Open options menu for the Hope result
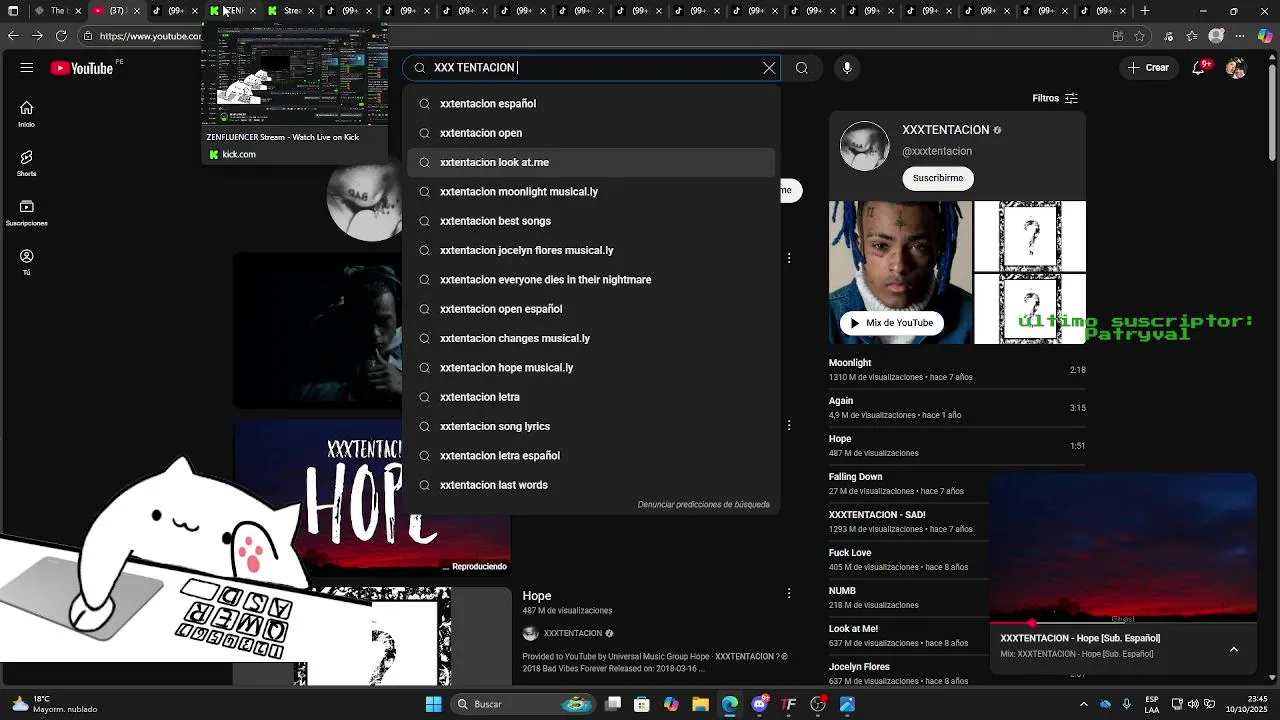 [x=789, y=593]
